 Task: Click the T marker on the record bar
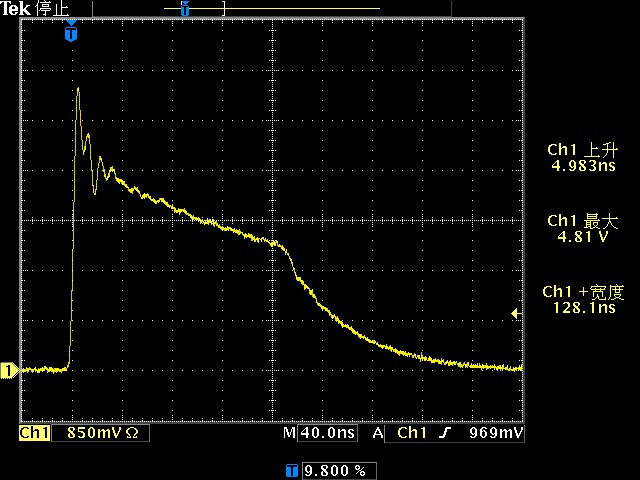[x=185, y=9]
